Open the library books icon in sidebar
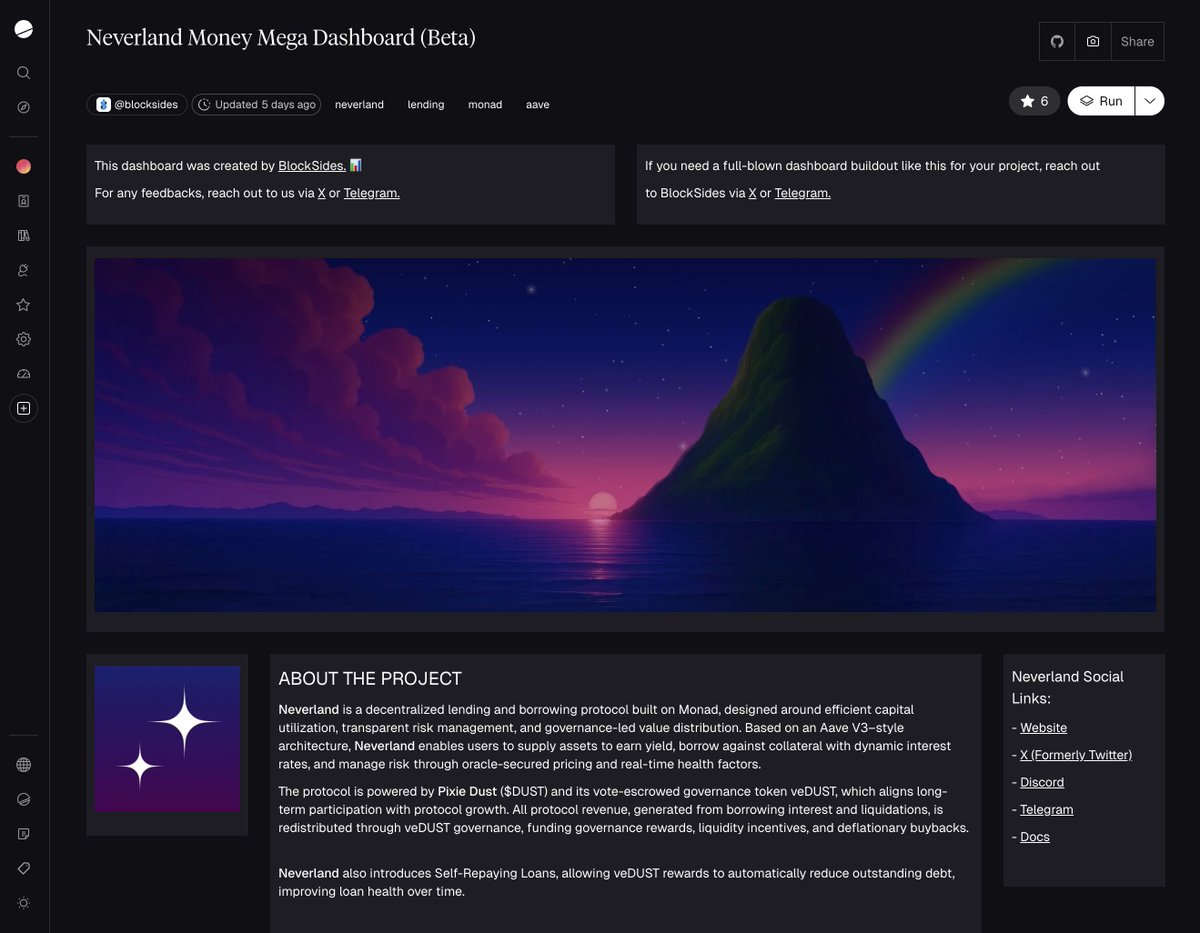 coord(24,235)
